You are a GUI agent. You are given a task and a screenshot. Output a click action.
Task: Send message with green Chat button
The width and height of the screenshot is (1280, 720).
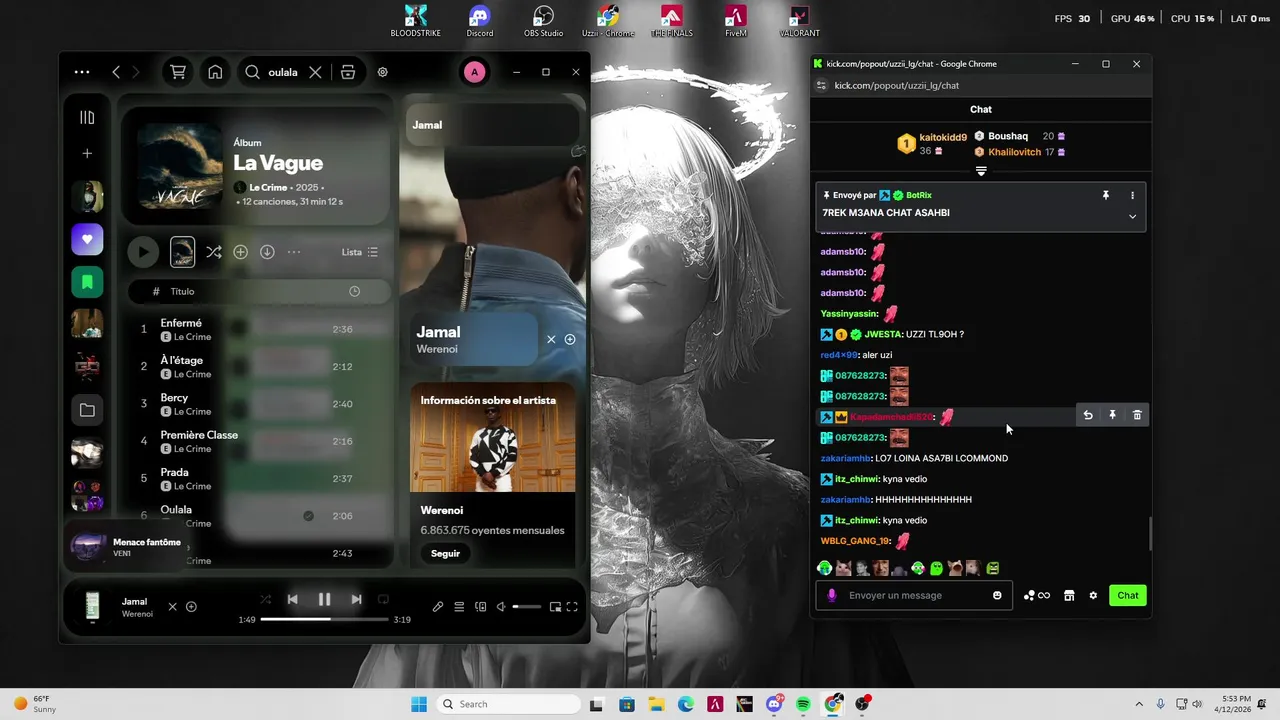pos(1128,595)
